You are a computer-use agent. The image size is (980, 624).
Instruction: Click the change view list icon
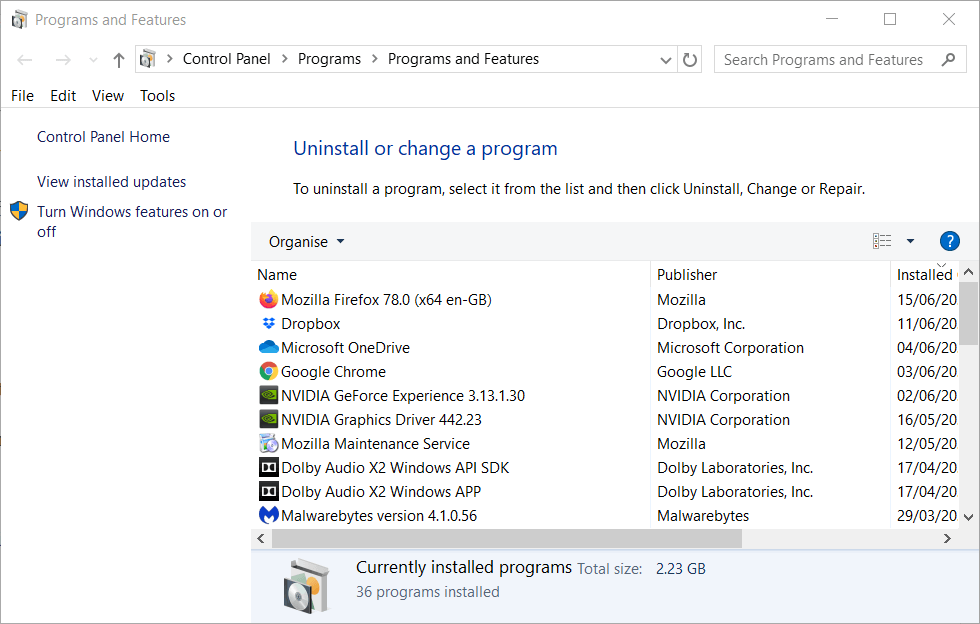(x=882, y=241)
